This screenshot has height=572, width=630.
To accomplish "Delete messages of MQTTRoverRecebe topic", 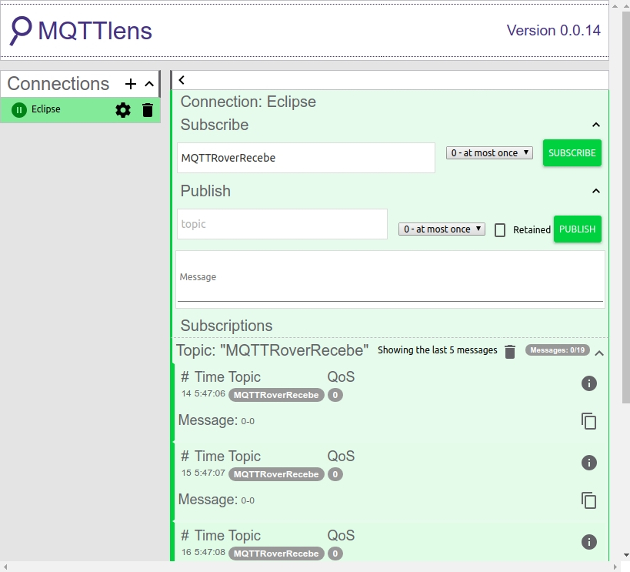I will click(x=510, y=351).
